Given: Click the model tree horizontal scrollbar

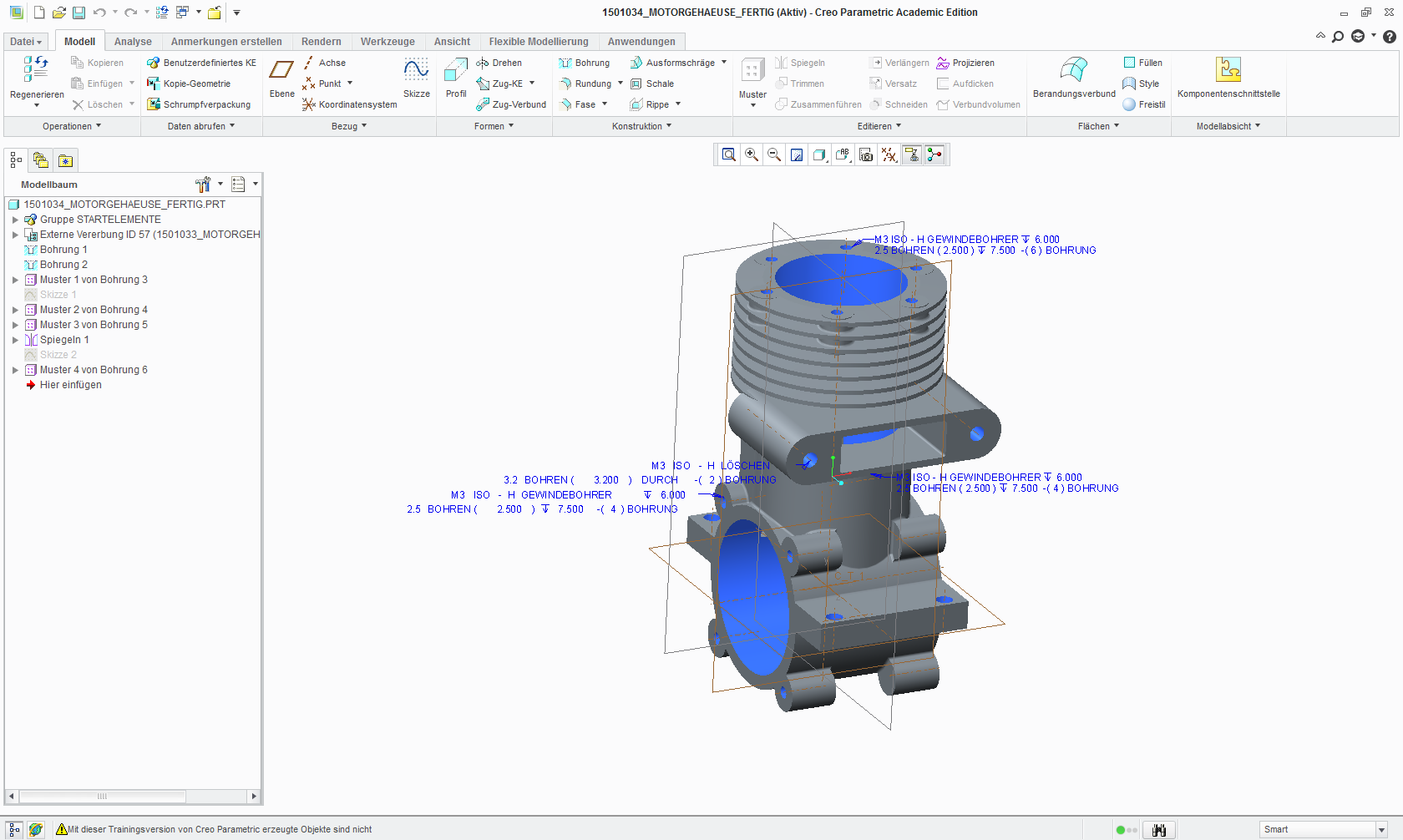Looking at the screenshot, I should point(102,796).
